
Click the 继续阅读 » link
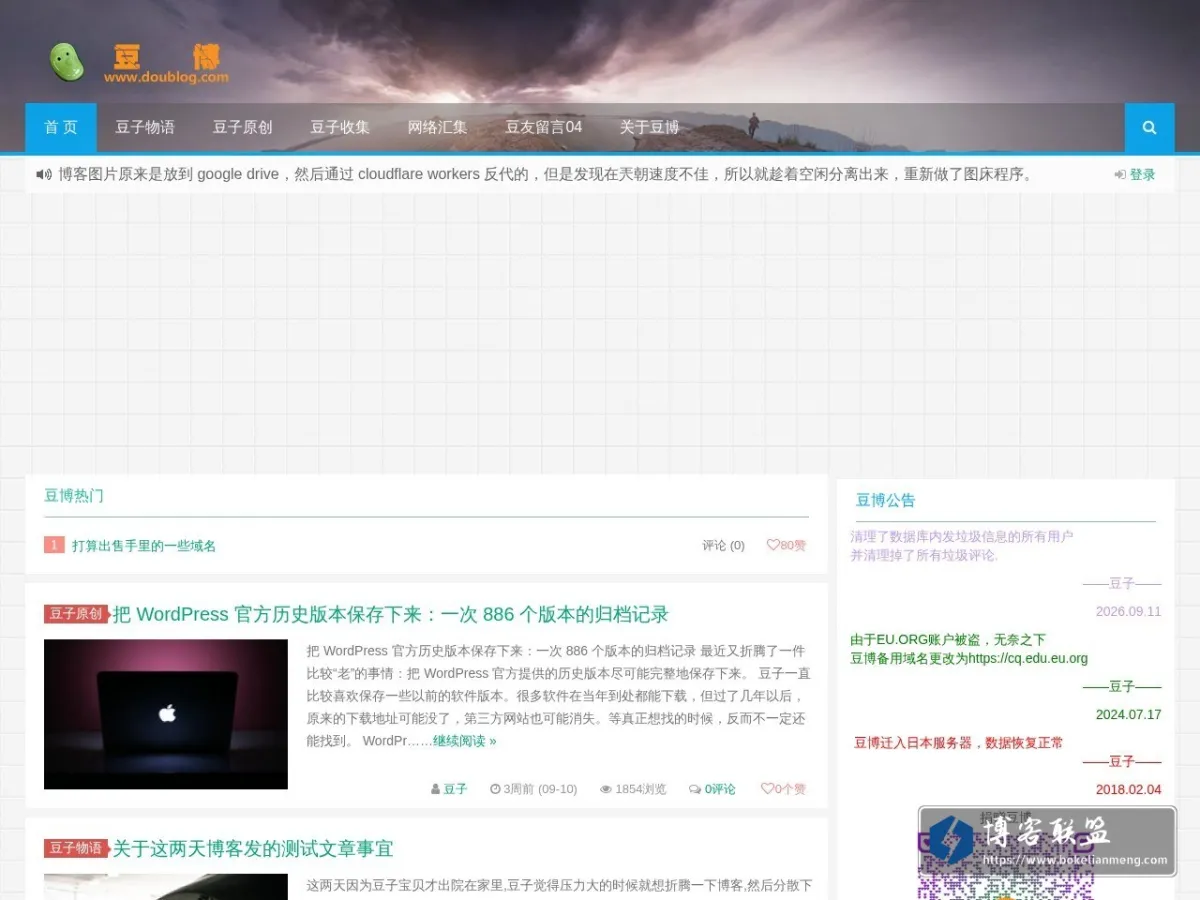tap(465, 741)
